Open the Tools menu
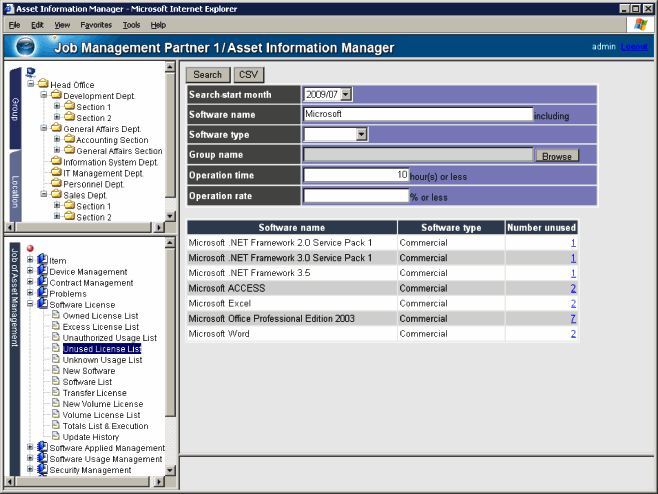Screen dimensions: 658x494 pos(131,24)
